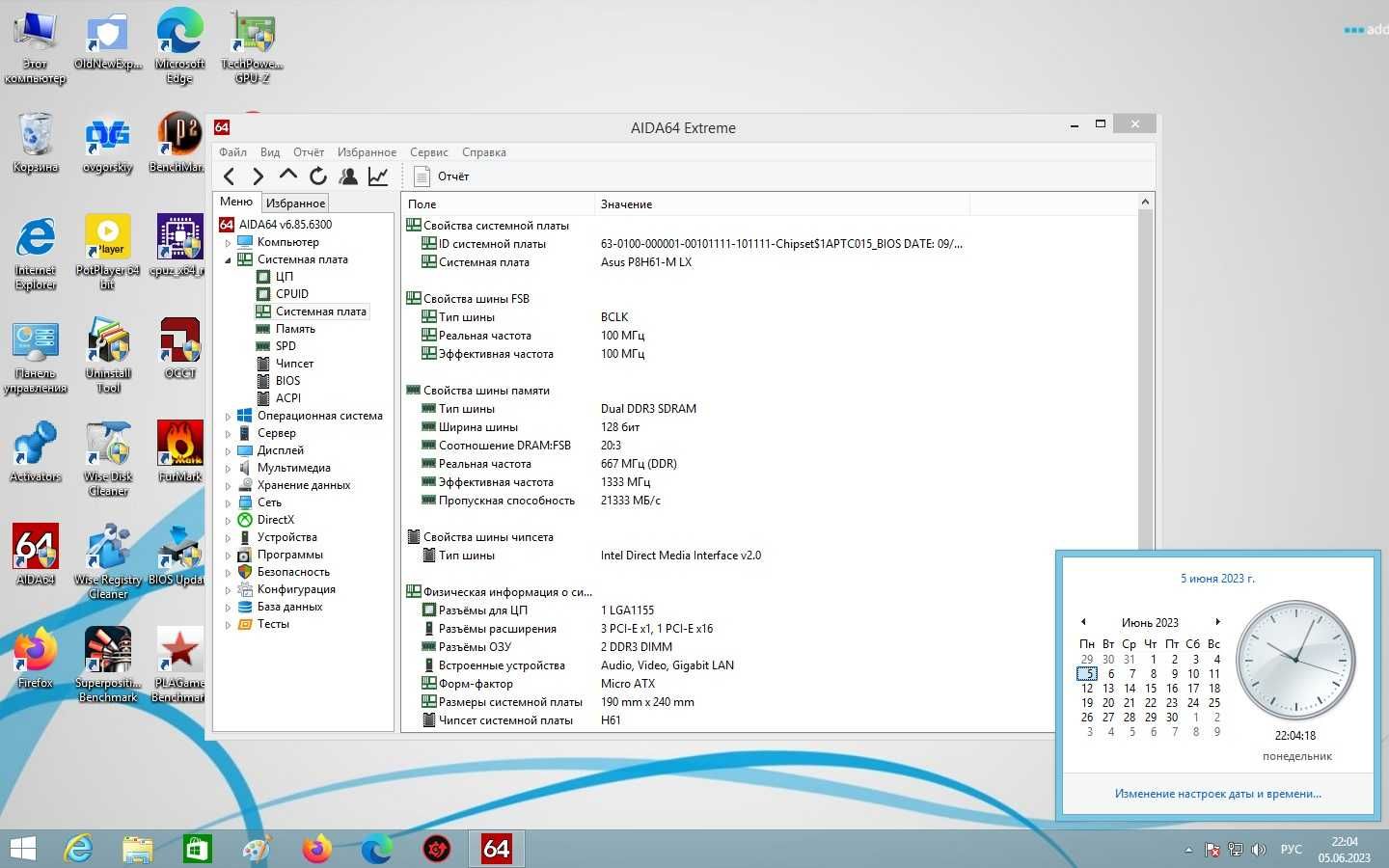The image size is (1389, 868).
Task: Open Избранное menu in menu bar
Action: pyautogui.click(x=367, y=152)
